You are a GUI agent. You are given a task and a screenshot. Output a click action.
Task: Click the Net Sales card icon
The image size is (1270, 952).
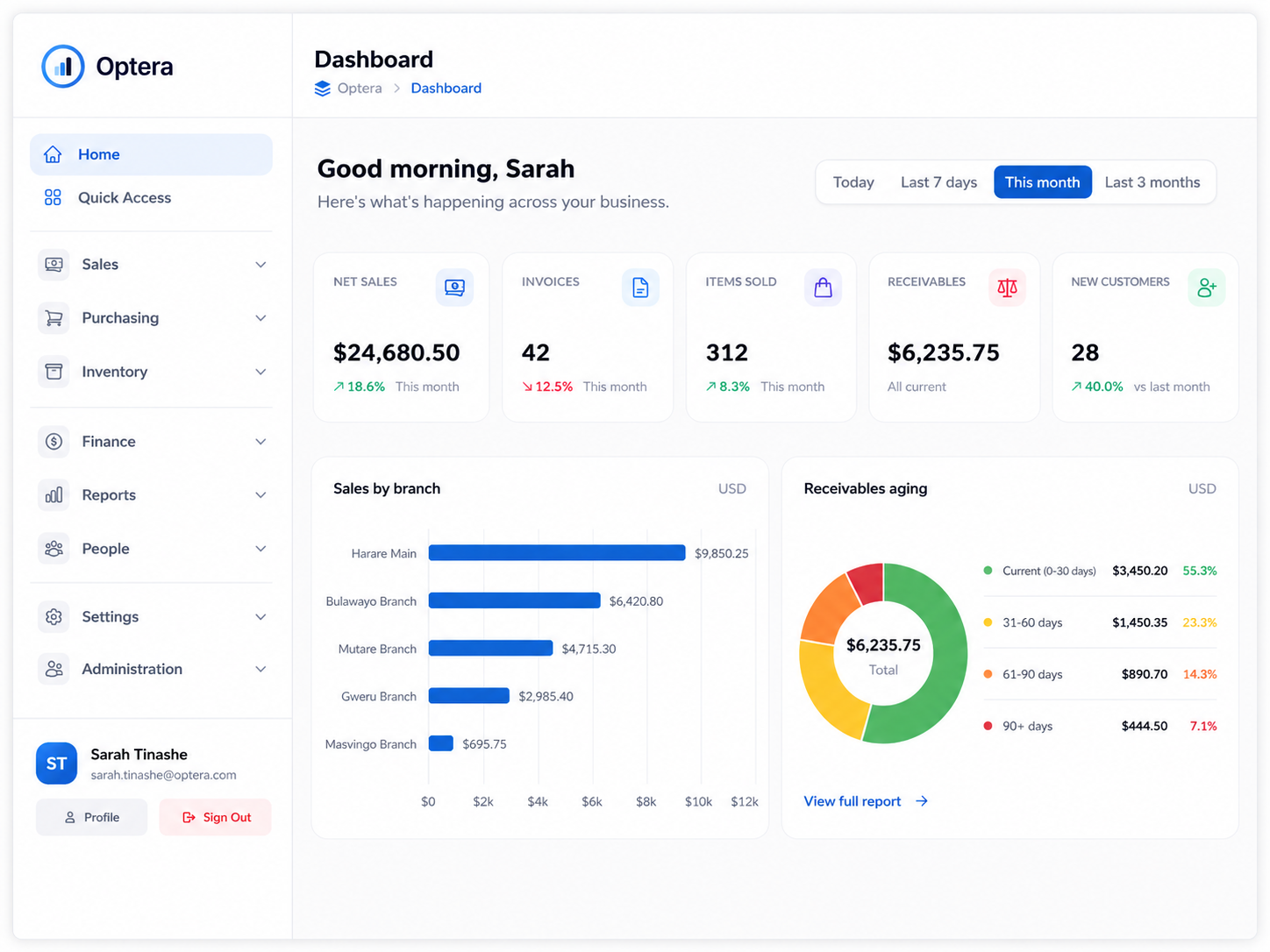454,288
